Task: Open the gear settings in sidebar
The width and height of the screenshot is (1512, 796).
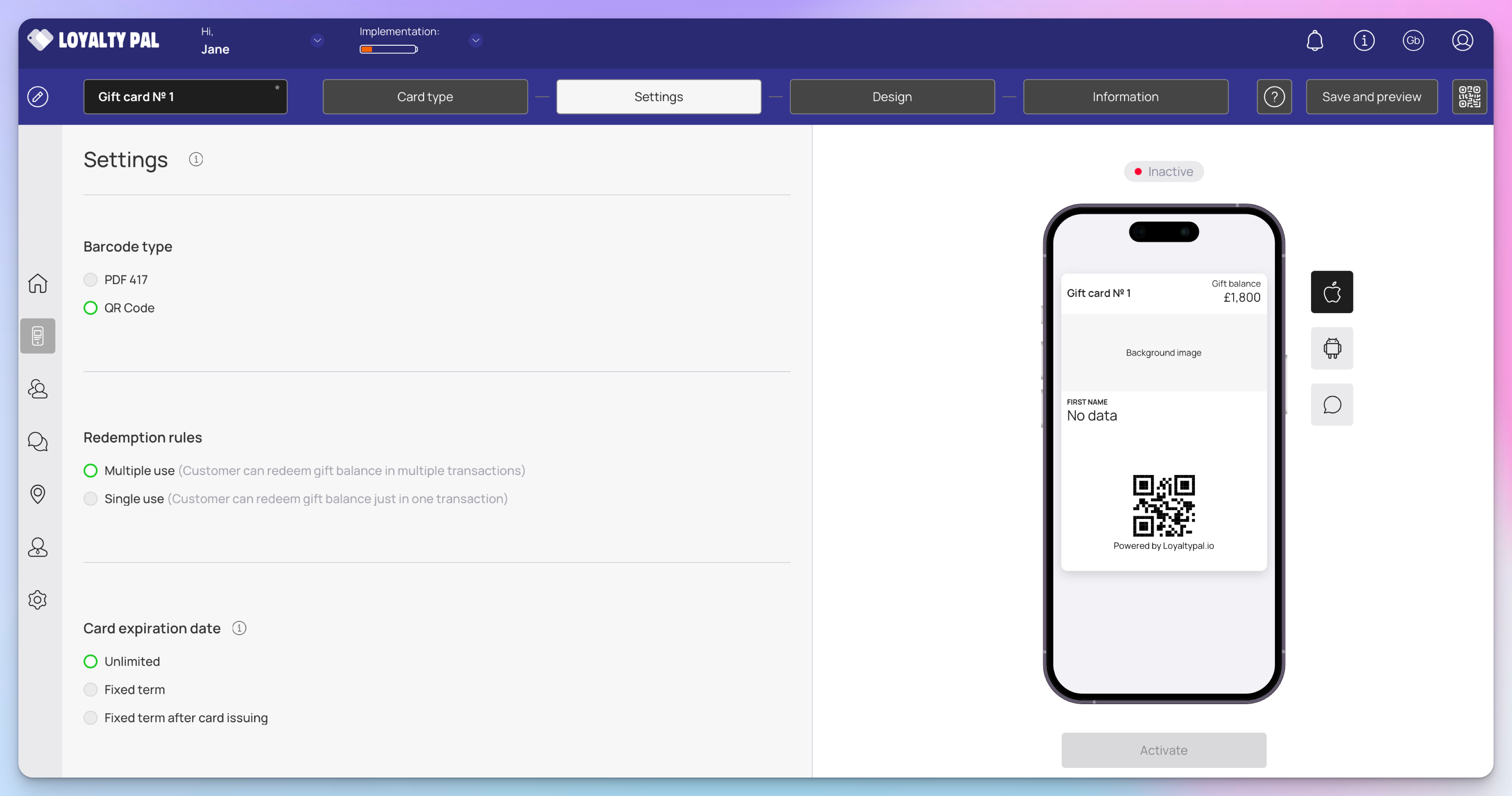Action: pos(38,599)
